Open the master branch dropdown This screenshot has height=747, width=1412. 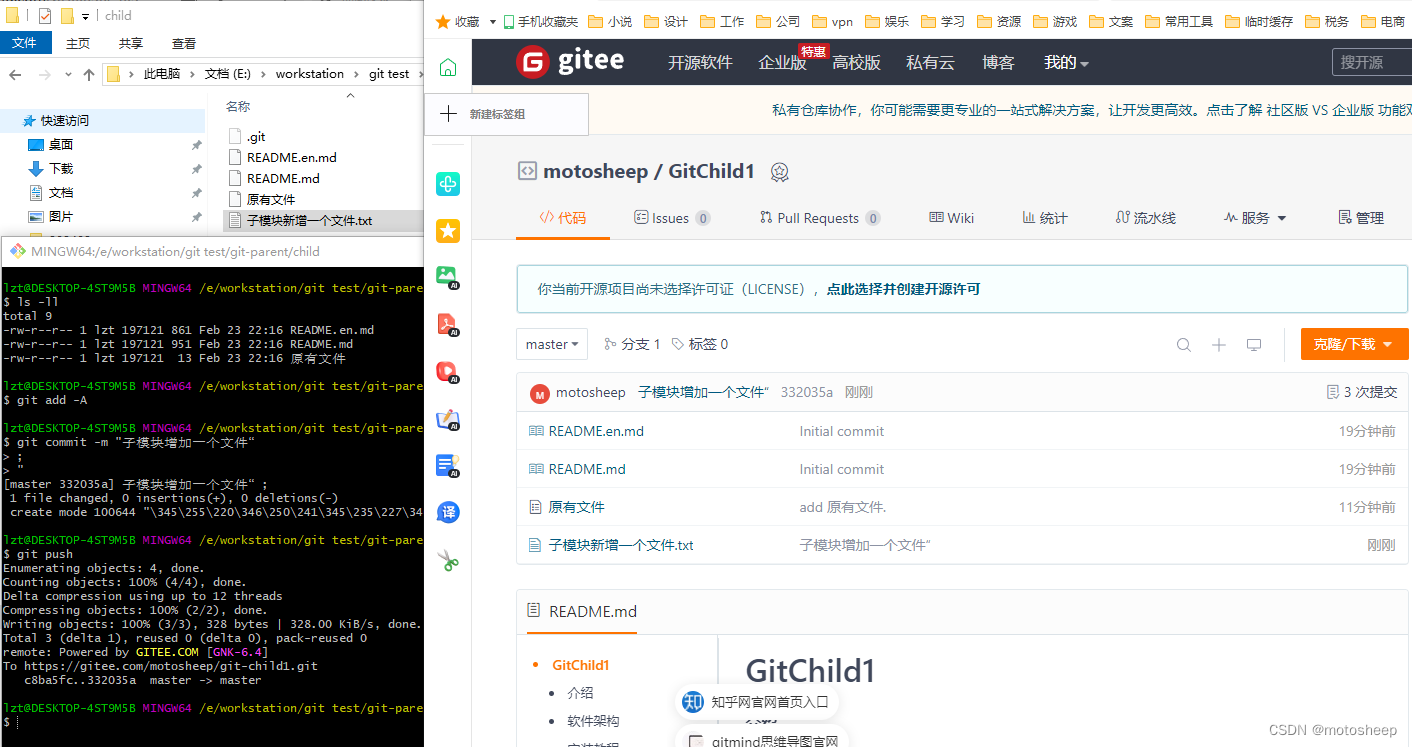tap(552, 344)
